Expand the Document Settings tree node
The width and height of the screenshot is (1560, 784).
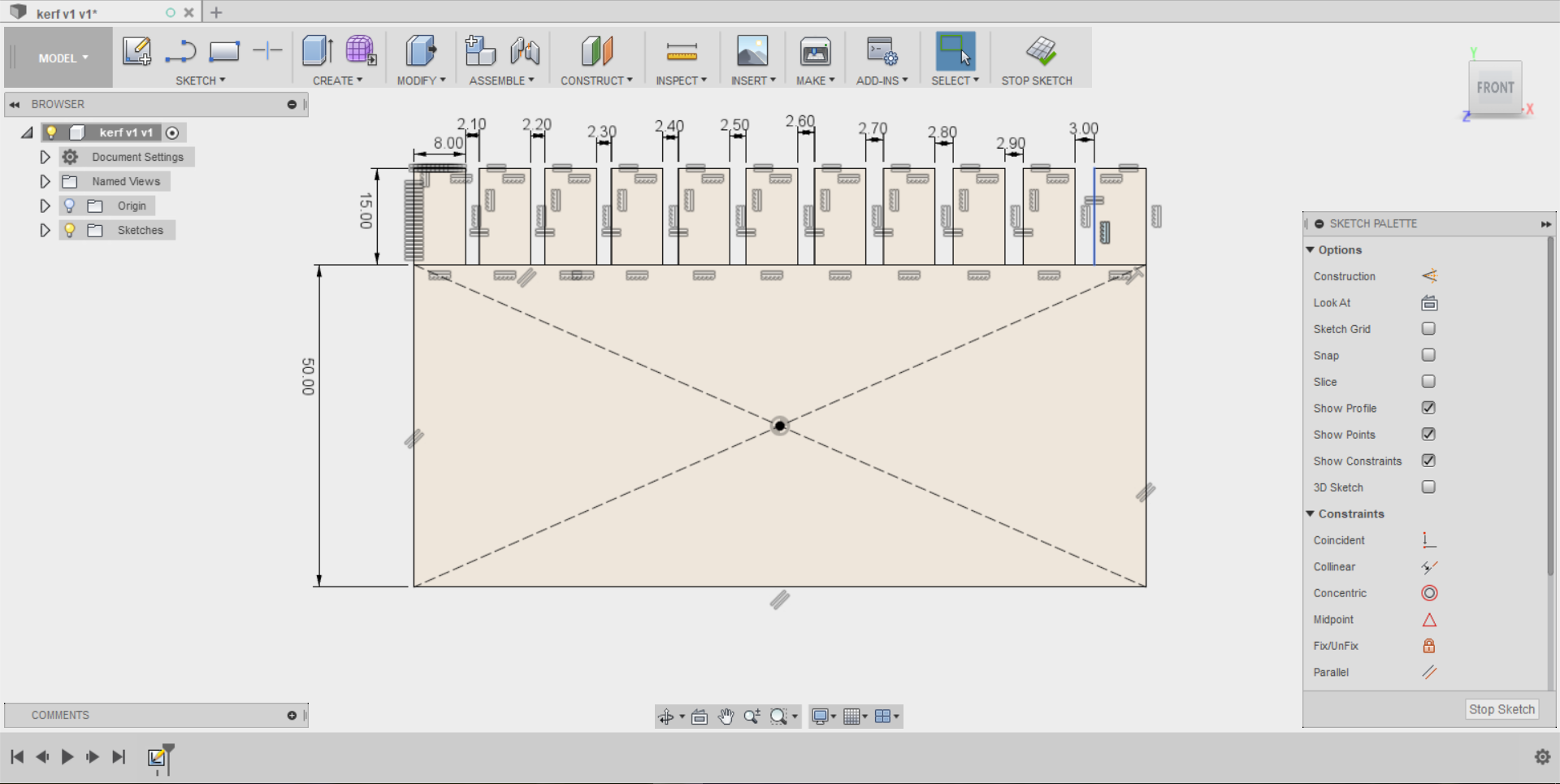45,157
